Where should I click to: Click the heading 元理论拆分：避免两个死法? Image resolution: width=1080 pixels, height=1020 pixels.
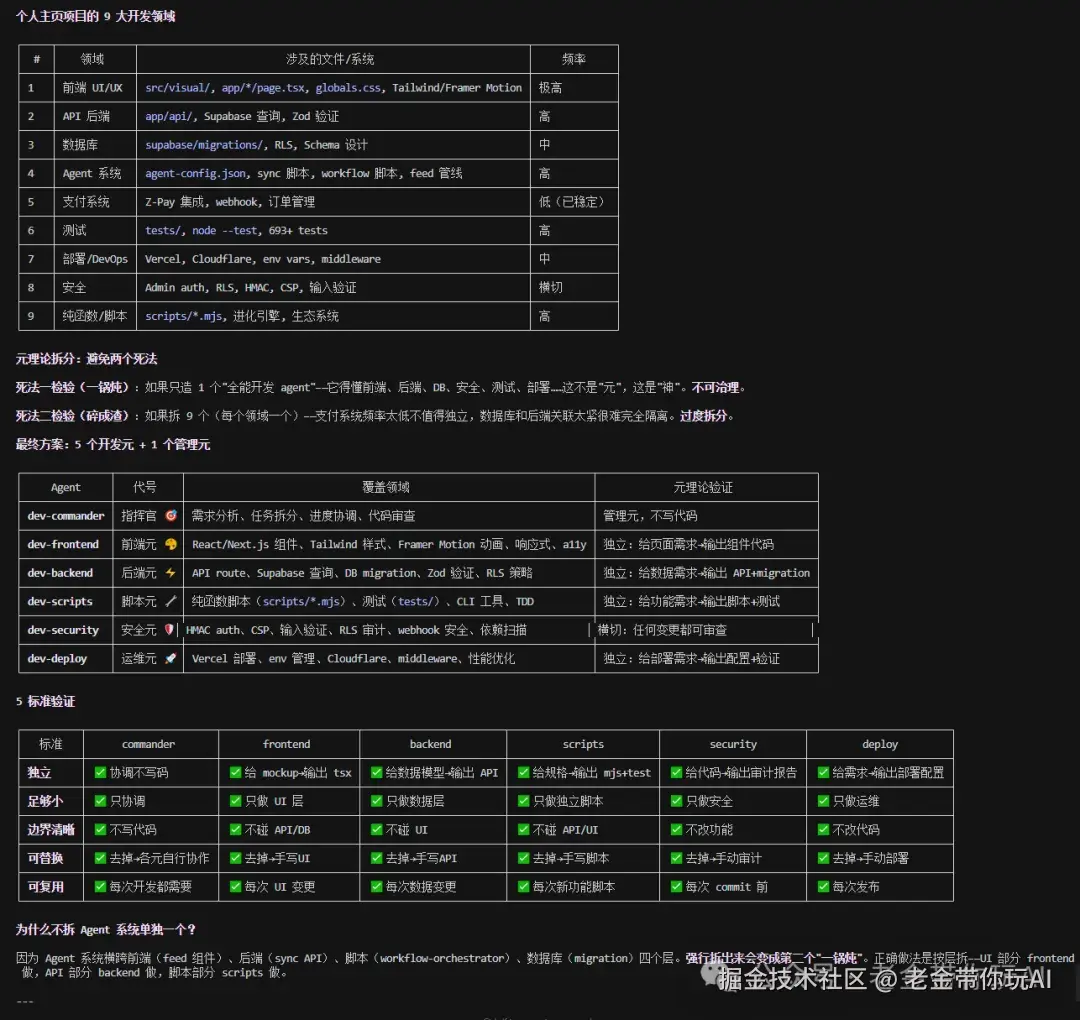87,359
